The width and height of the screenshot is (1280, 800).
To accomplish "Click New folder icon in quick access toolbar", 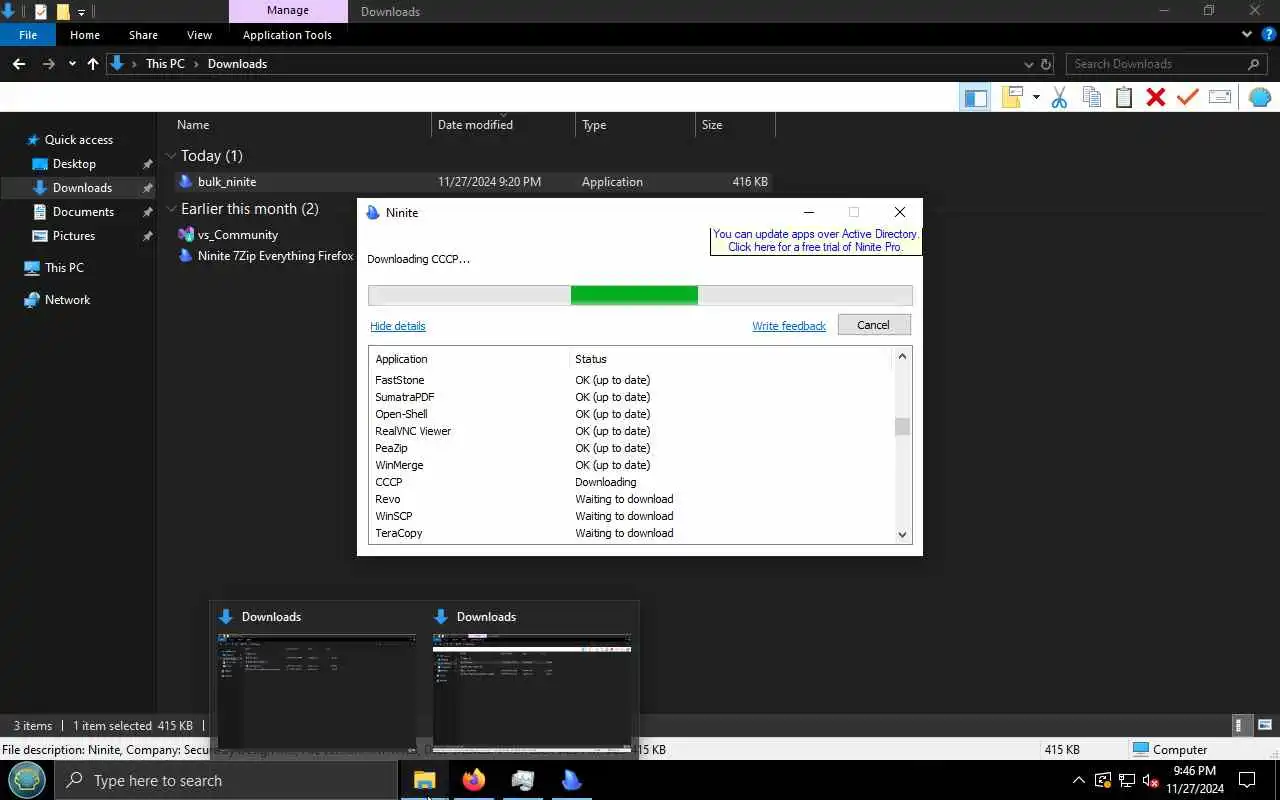I will tap(63, 12).
